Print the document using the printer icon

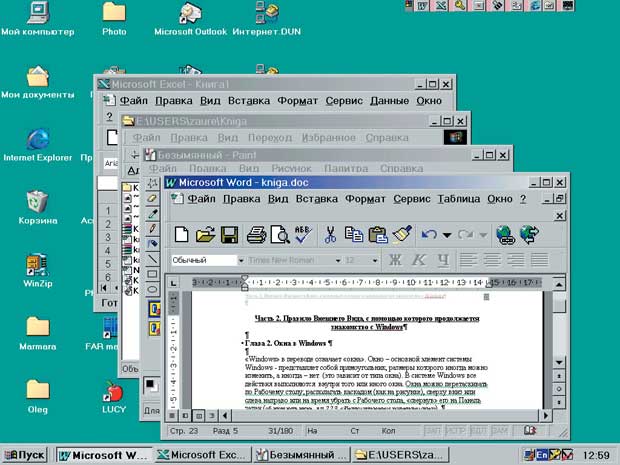pos(256,234)
